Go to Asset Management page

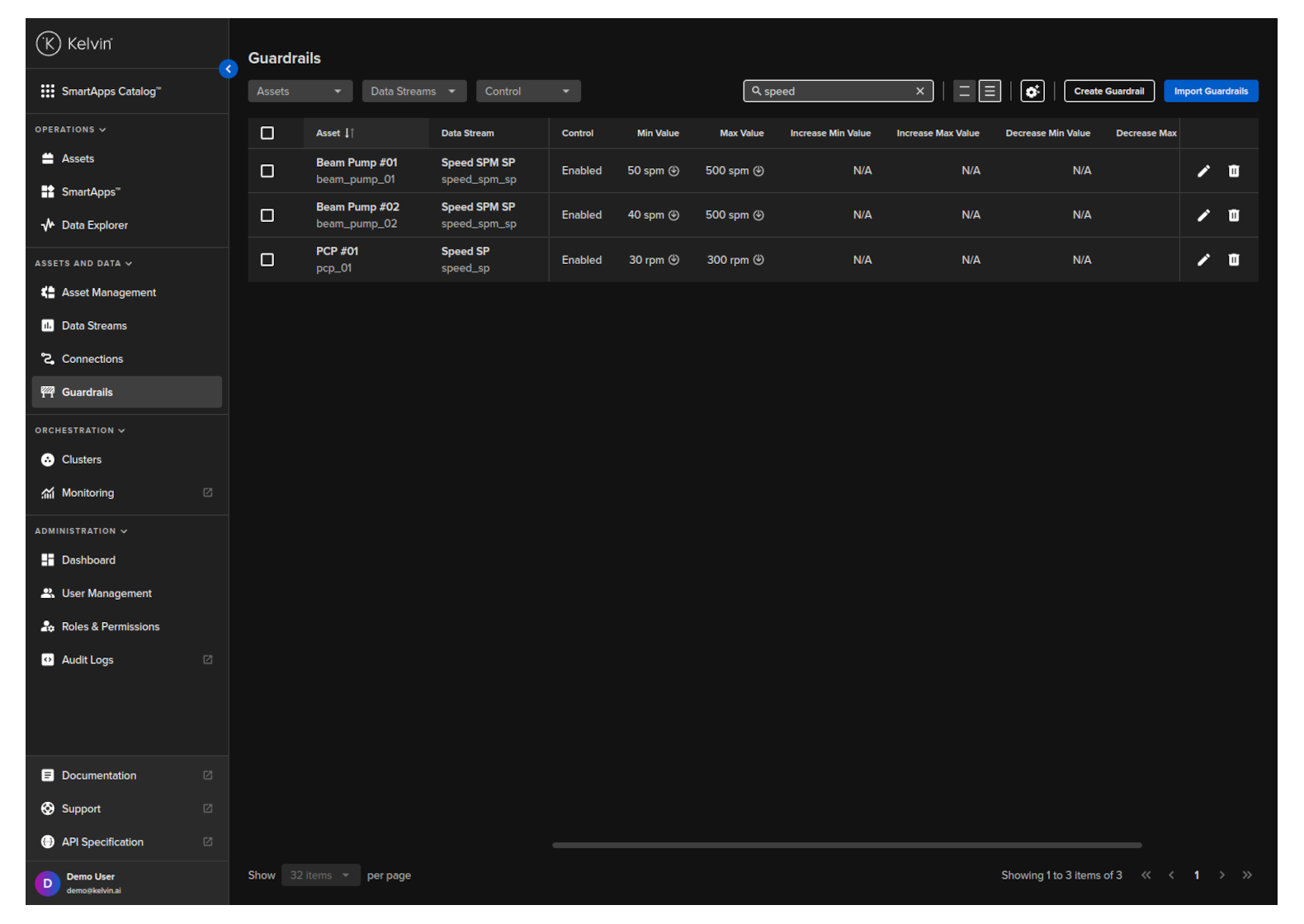tap(109, 293)
